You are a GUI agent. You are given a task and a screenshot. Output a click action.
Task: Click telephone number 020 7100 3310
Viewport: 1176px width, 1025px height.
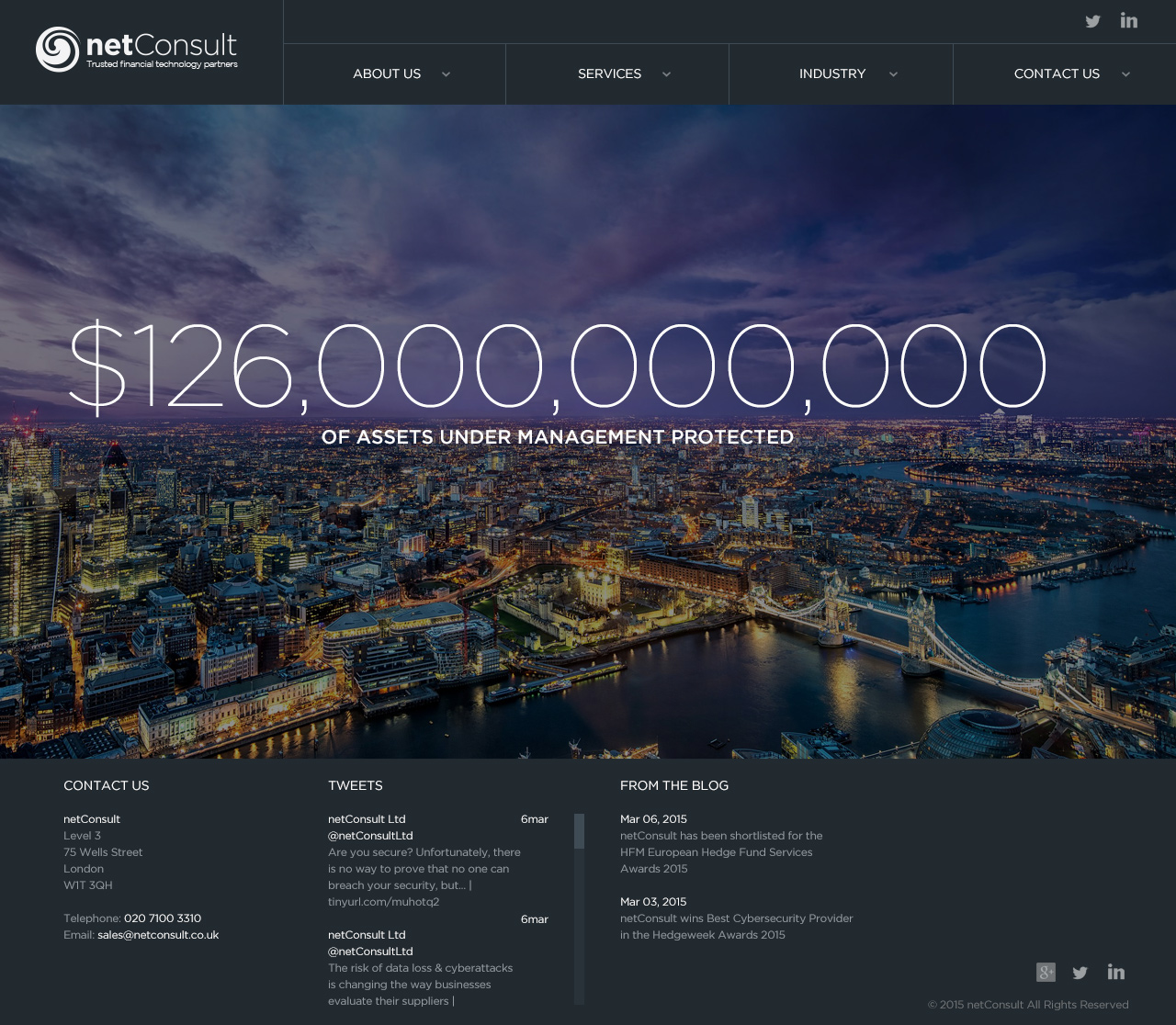click(x=163, y=918)
